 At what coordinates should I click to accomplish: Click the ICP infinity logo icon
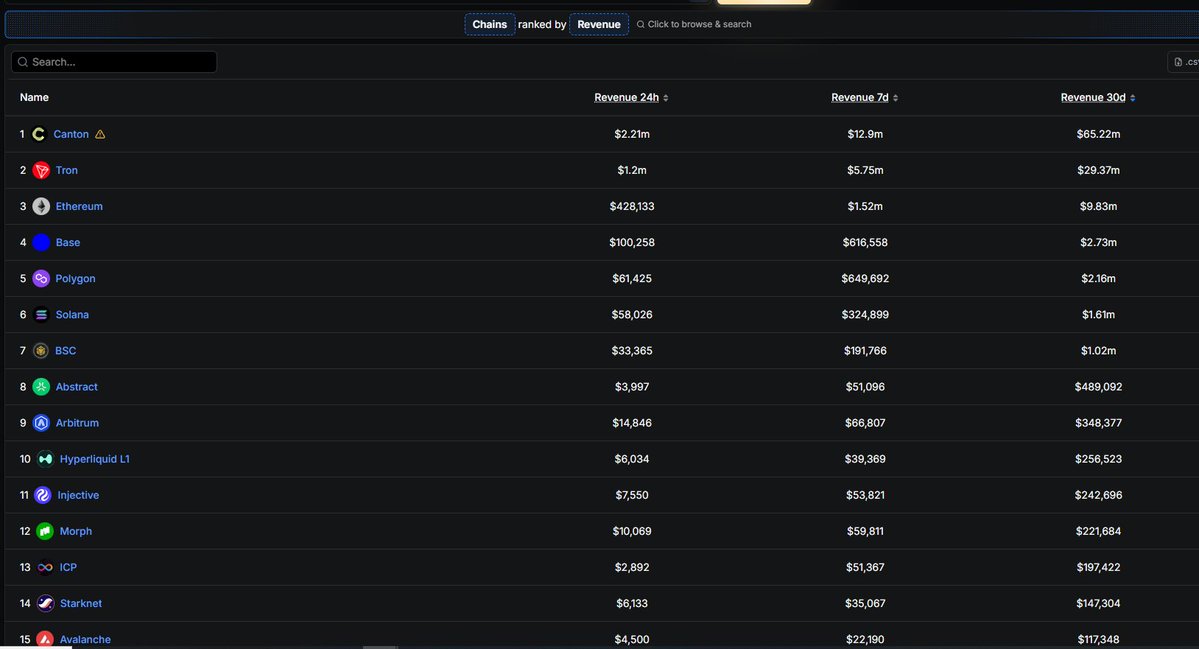[45, 567]
